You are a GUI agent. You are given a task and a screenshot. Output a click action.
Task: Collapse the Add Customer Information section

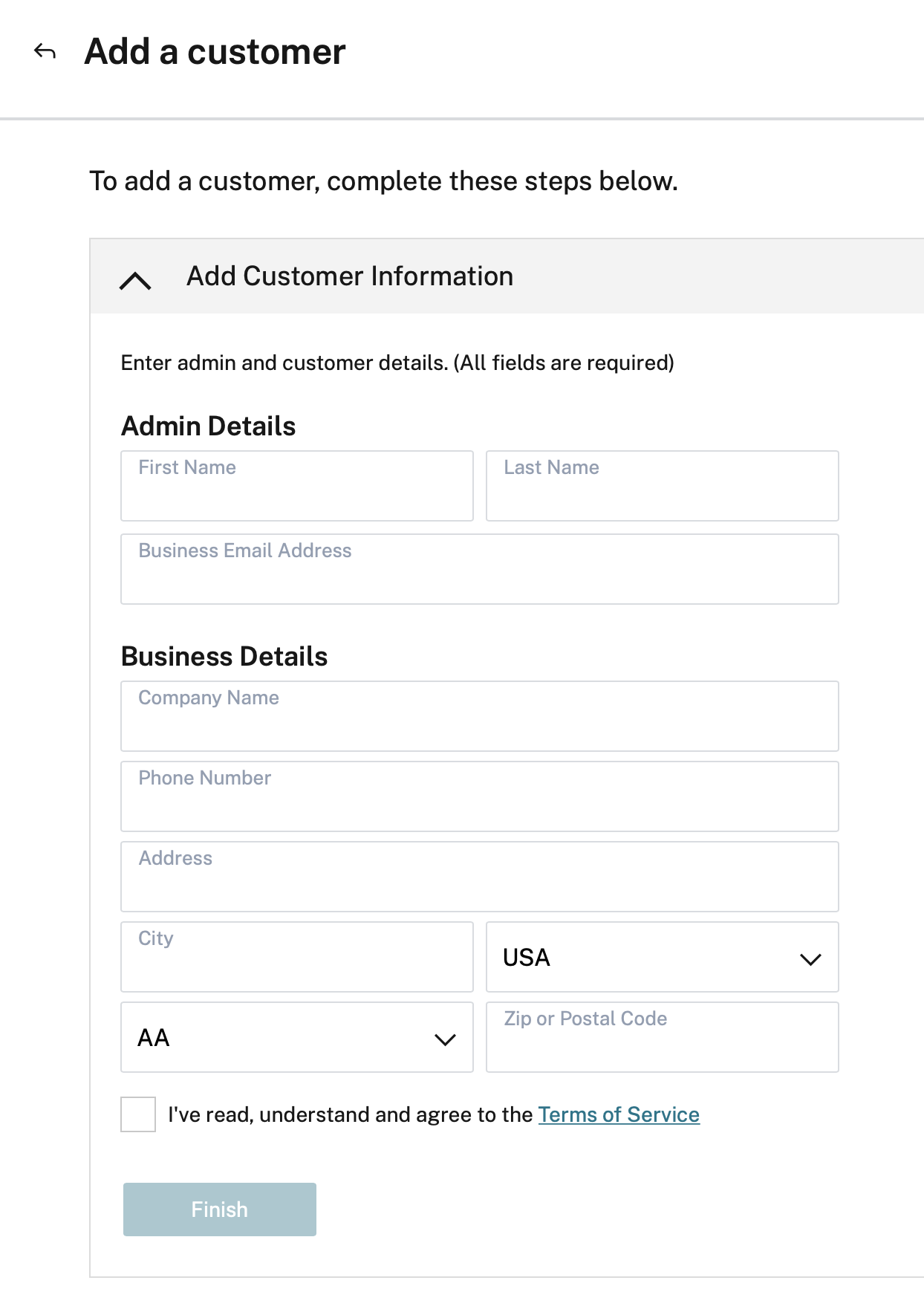tap(135, 281)
